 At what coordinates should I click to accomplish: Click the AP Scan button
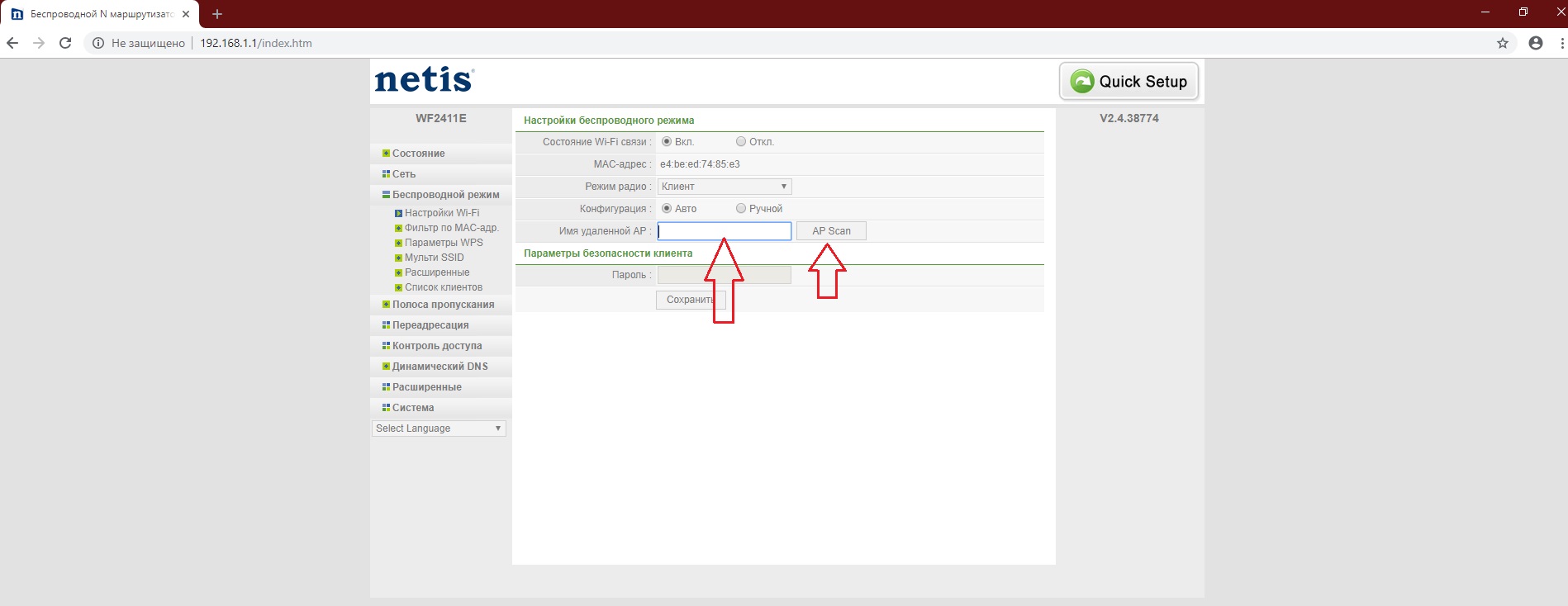tap(831, 231)
